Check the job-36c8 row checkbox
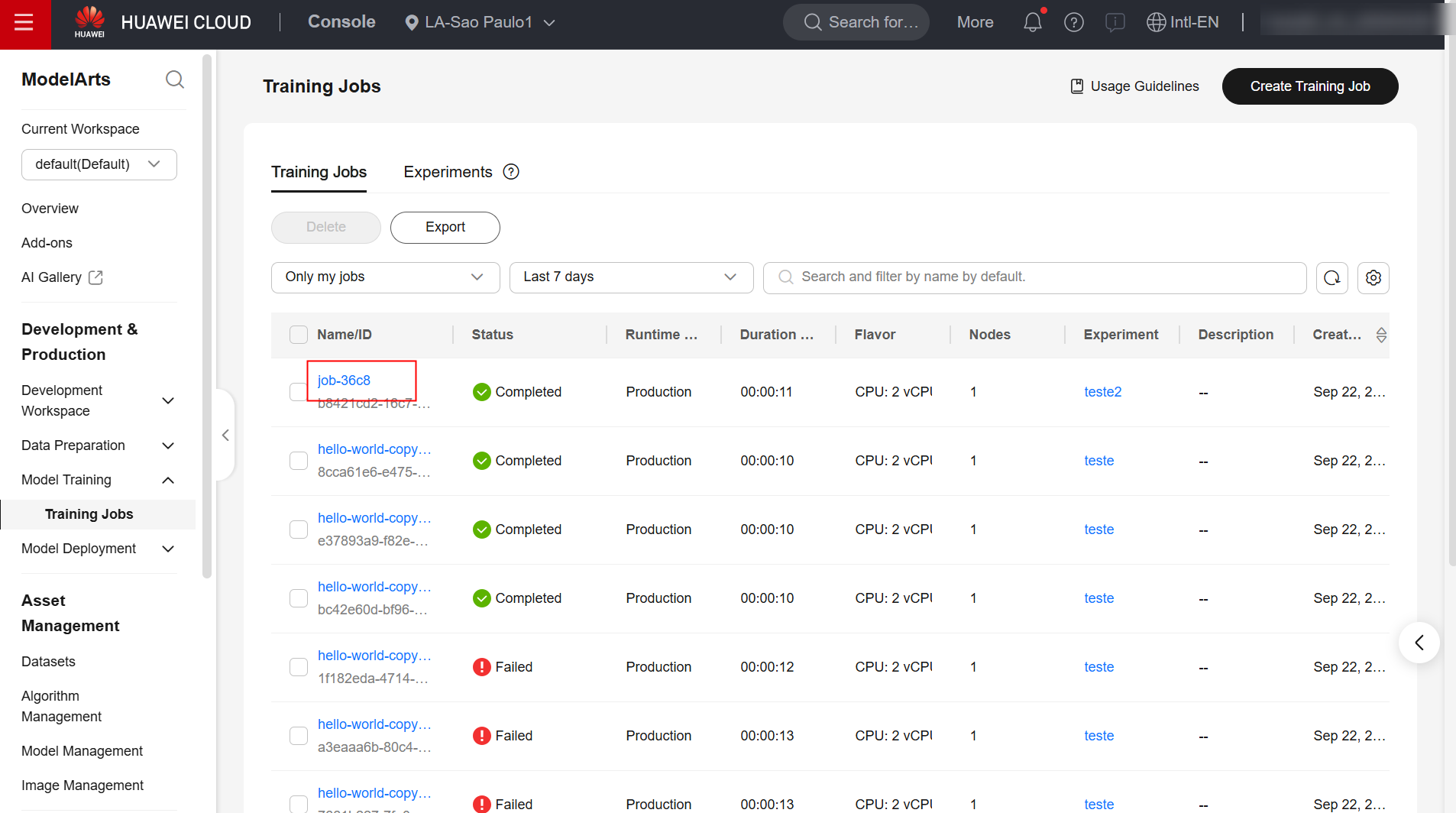Image resolution: width=1456 pixels, height=813 pixels. click(x=297, y=392)
